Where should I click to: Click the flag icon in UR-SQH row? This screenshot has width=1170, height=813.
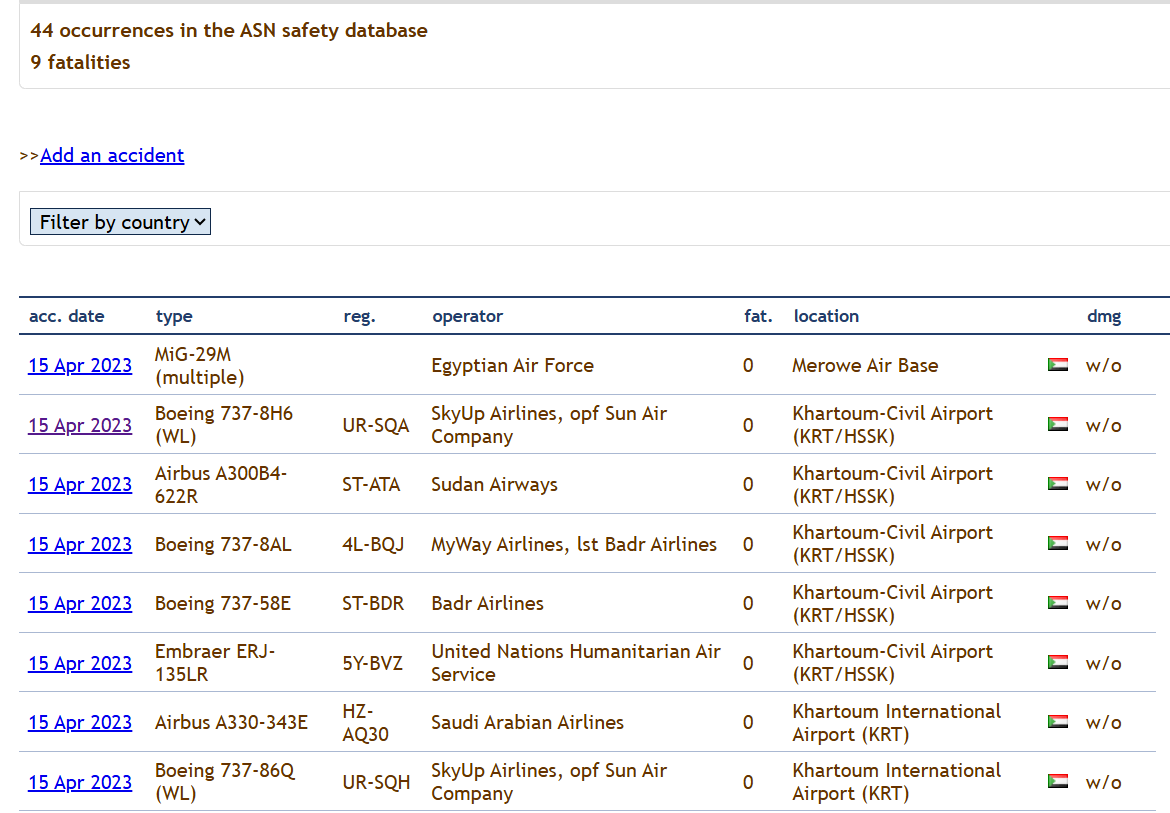click(1057, 781)
